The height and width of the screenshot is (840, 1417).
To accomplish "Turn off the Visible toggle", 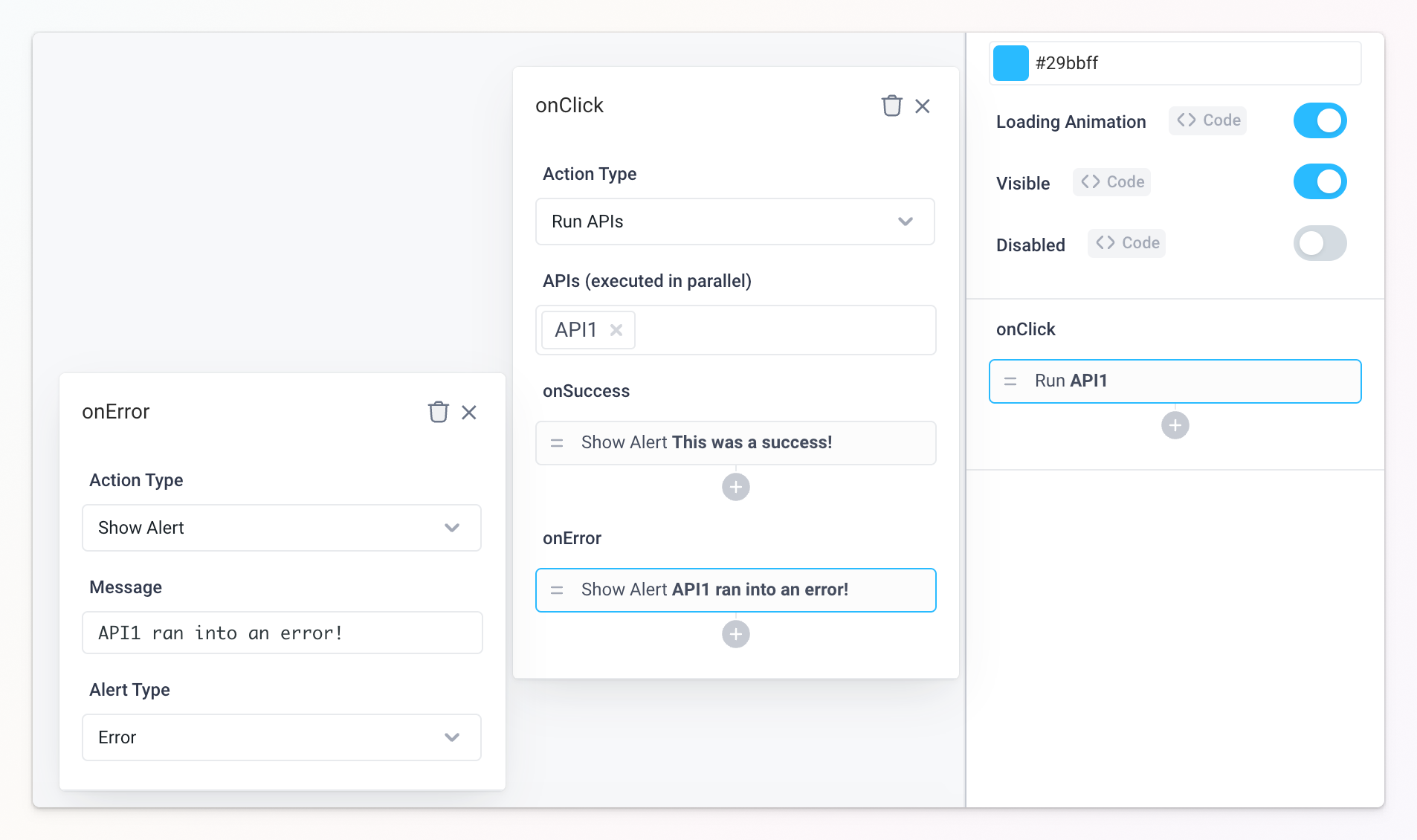I will click(1320, 181).
